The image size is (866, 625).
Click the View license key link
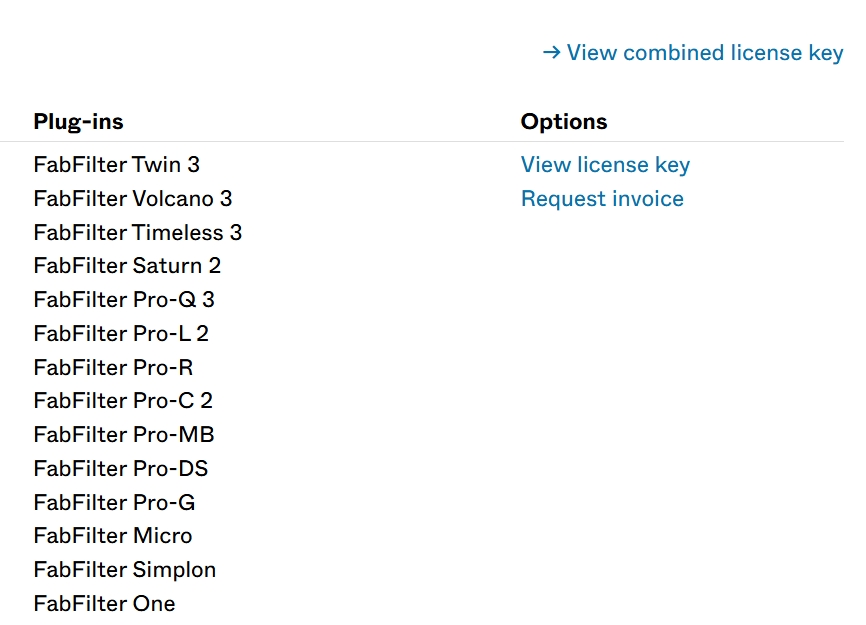click(605, 165)
